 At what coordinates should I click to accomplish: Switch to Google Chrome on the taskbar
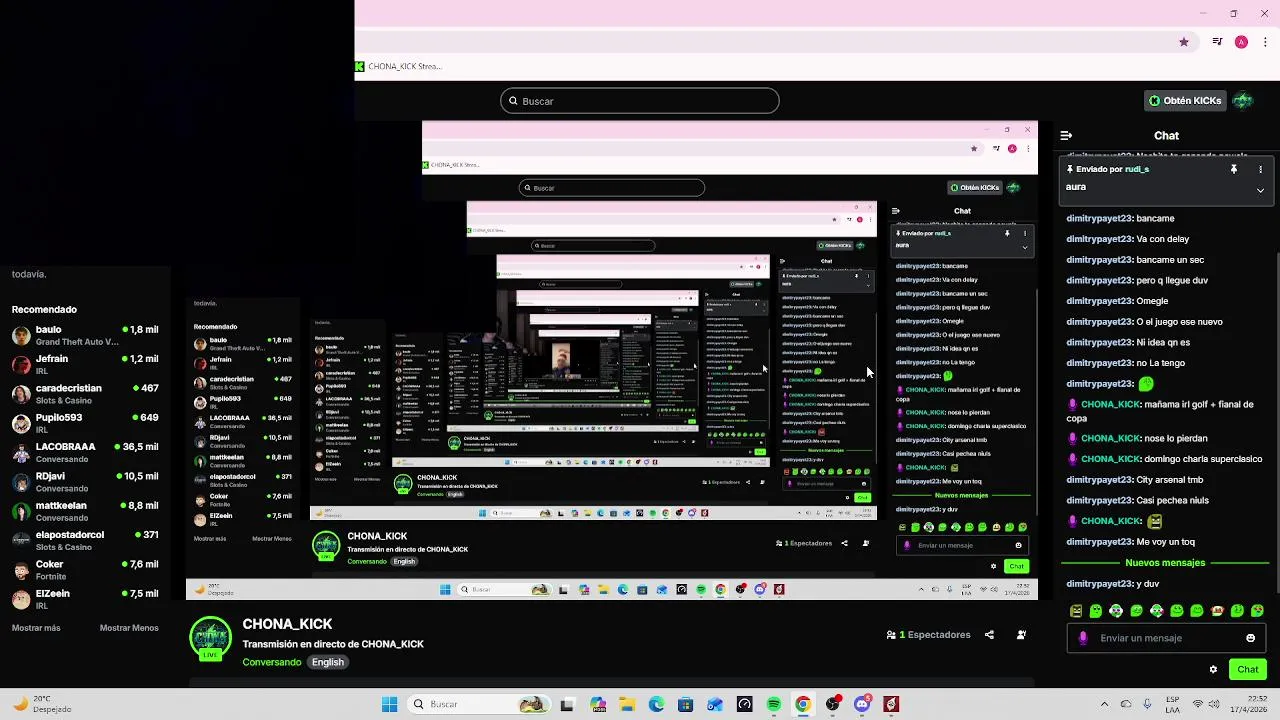tap(803, 704)
